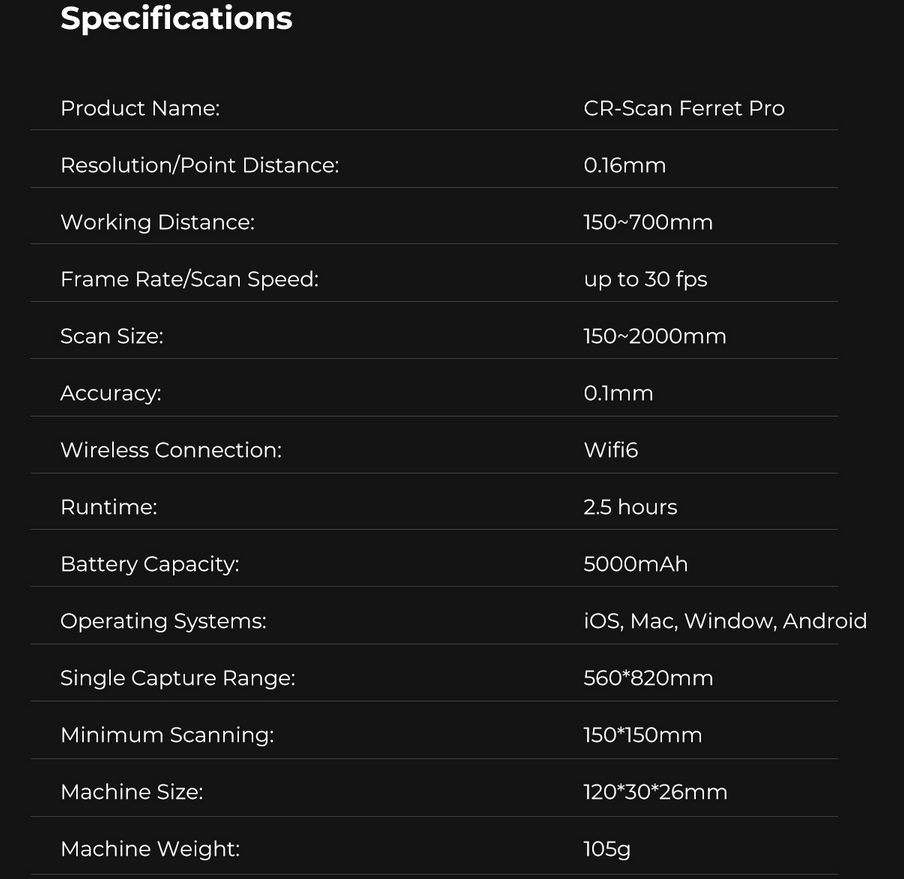Click the Machine Weight label

[150, 849]
